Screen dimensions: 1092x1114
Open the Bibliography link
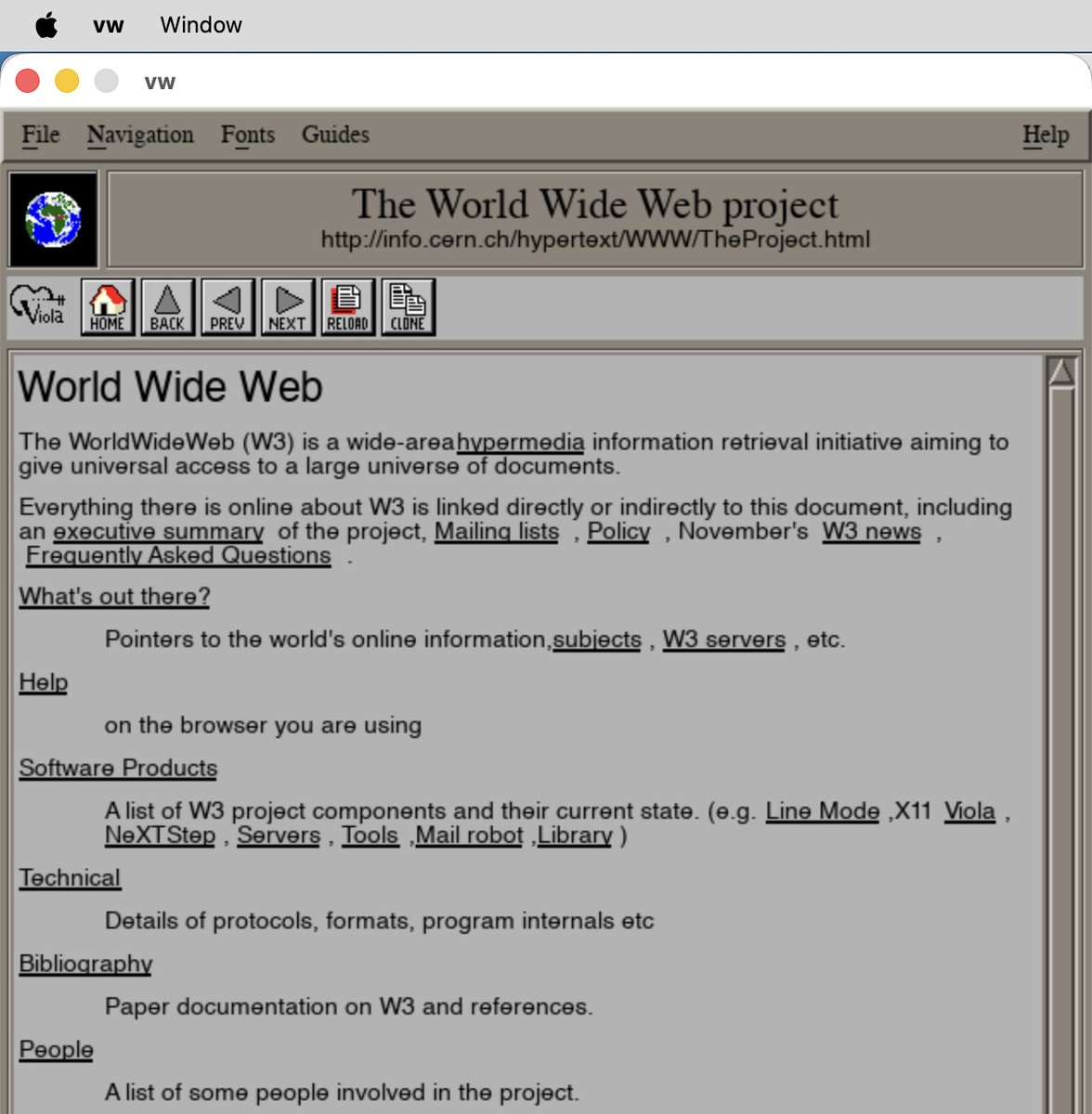85,964
